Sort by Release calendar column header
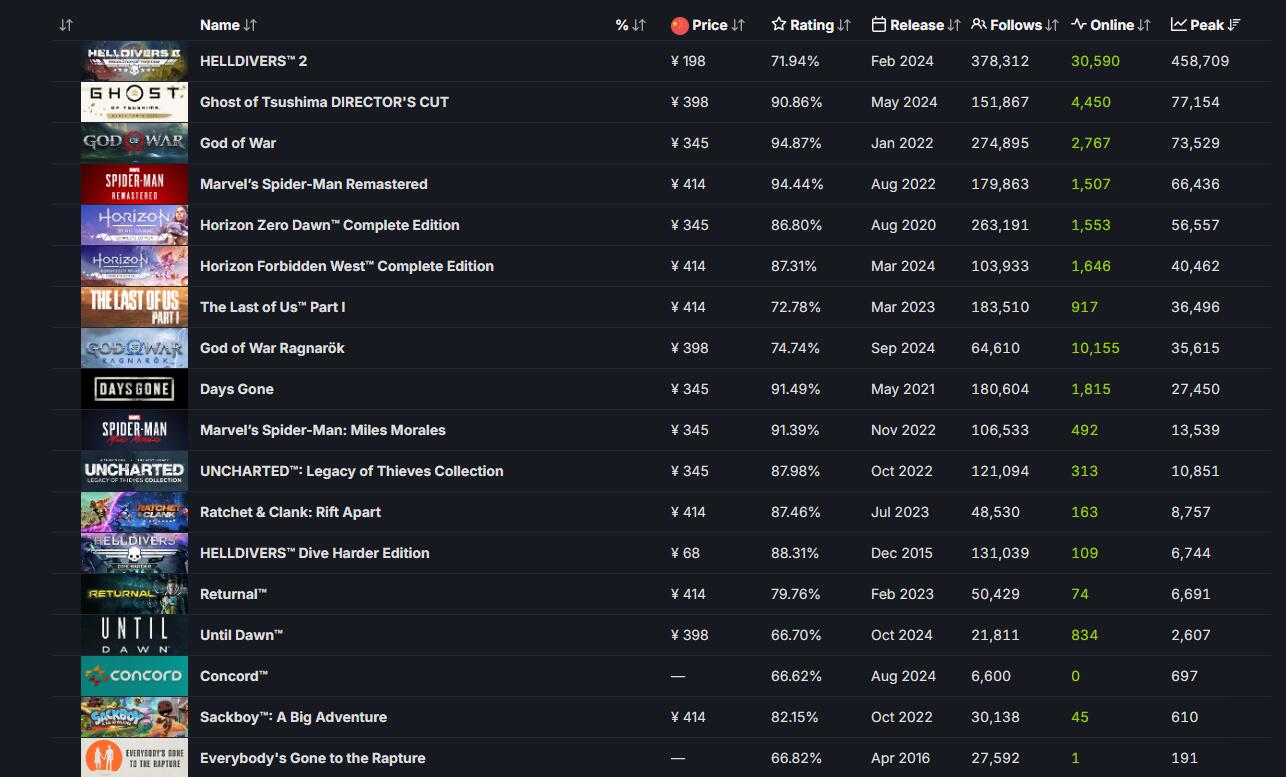Screen dimensions: 1286x777 tap(915, 25)
